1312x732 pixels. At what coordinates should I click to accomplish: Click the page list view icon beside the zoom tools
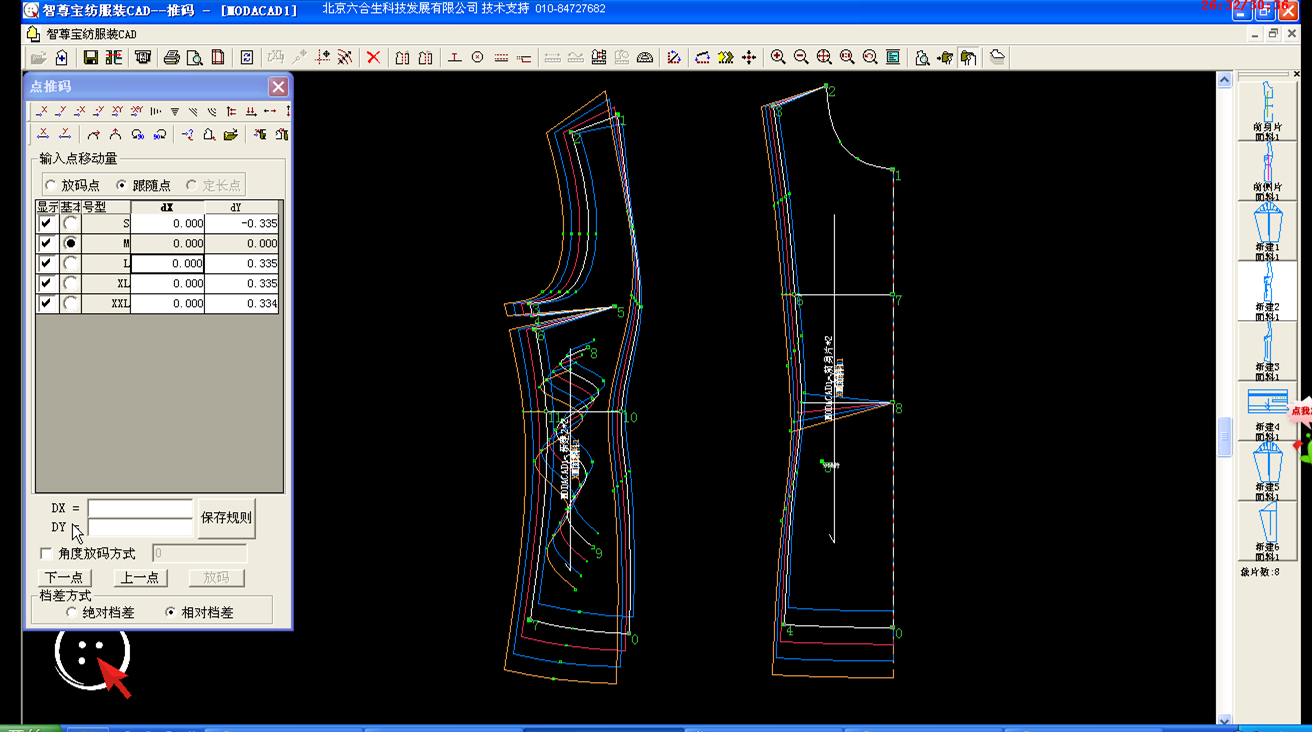click(893, 58)
